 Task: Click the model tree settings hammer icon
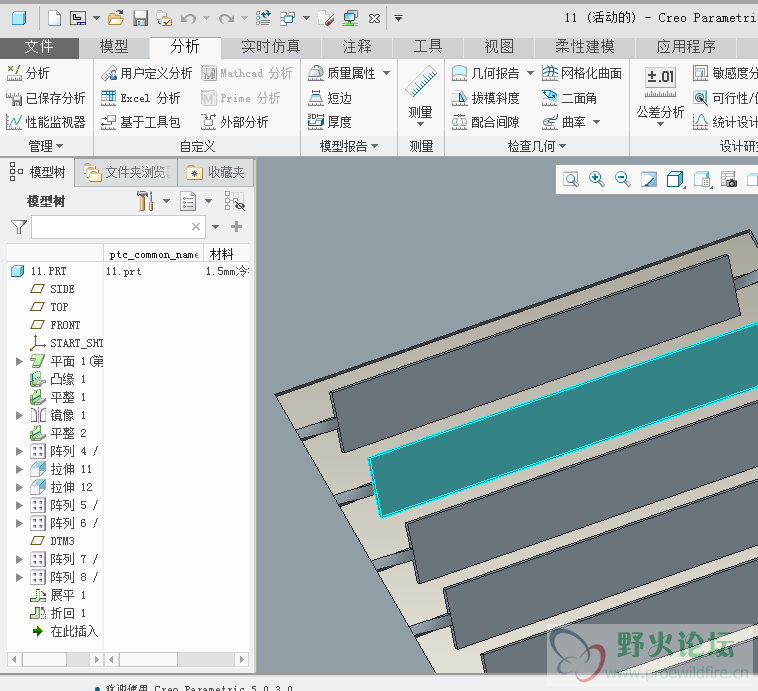click(x=145, y=201)
